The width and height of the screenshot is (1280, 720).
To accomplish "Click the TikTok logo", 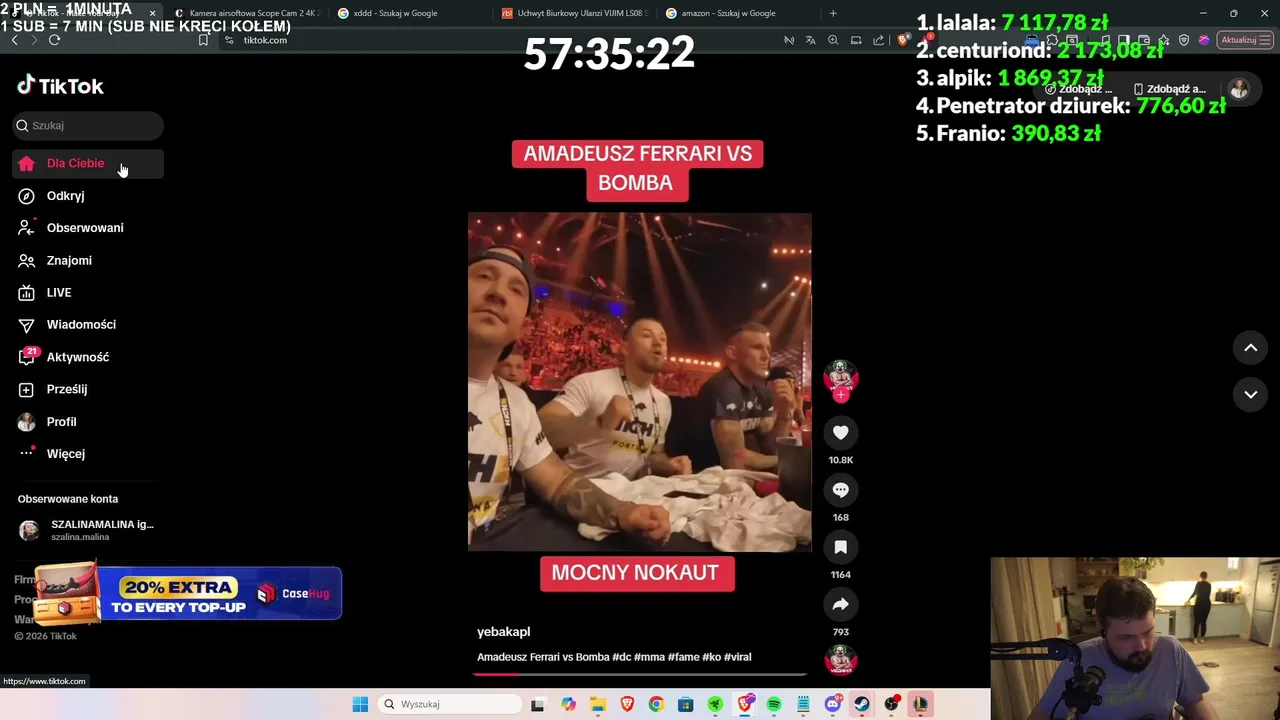I will (x=60, y=86).
